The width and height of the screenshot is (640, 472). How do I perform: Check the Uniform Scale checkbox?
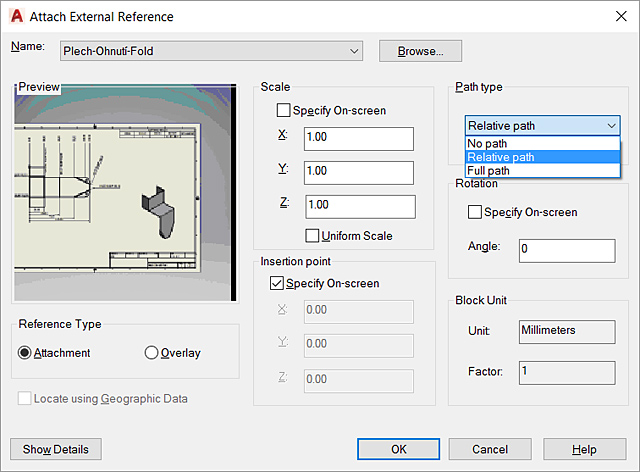coord(312,236)
